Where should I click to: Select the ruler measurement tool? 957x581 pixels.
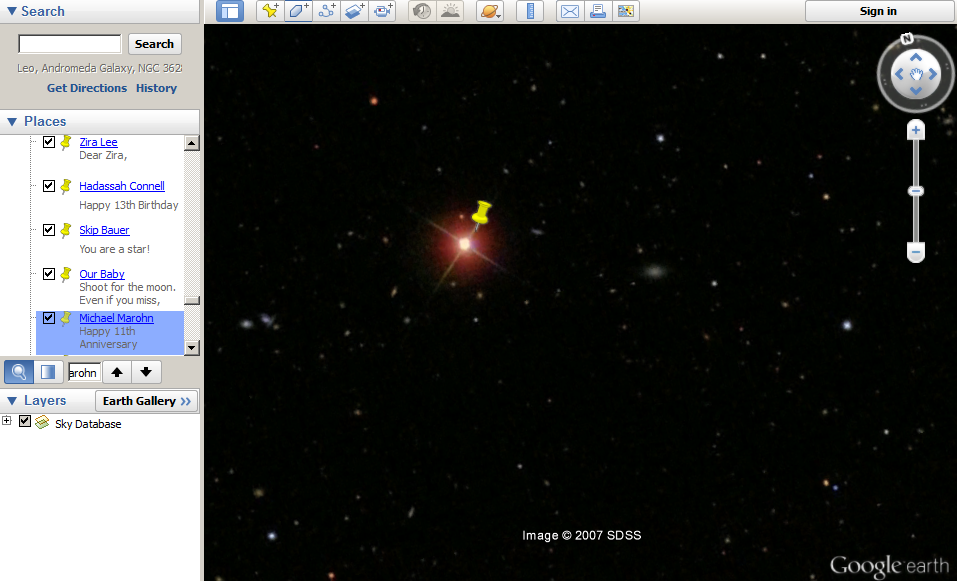coord(530,11)
